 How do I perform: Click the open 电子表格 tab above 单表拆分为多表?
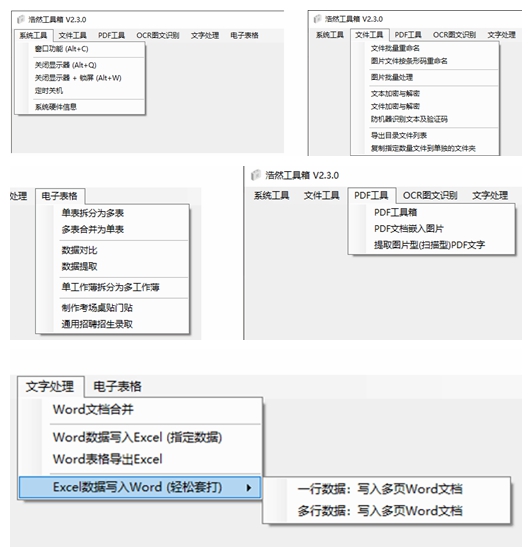[x=59, y=196]
